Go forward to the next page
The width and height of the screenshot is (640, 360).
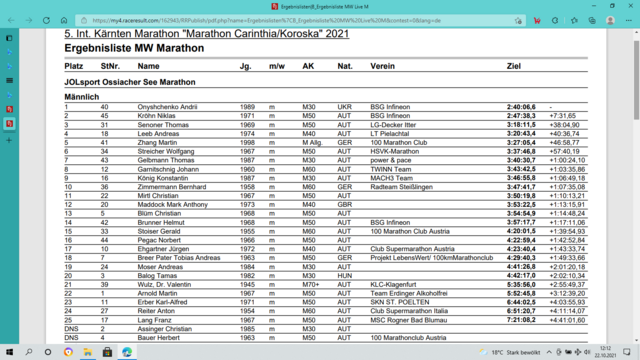(29, 20)
